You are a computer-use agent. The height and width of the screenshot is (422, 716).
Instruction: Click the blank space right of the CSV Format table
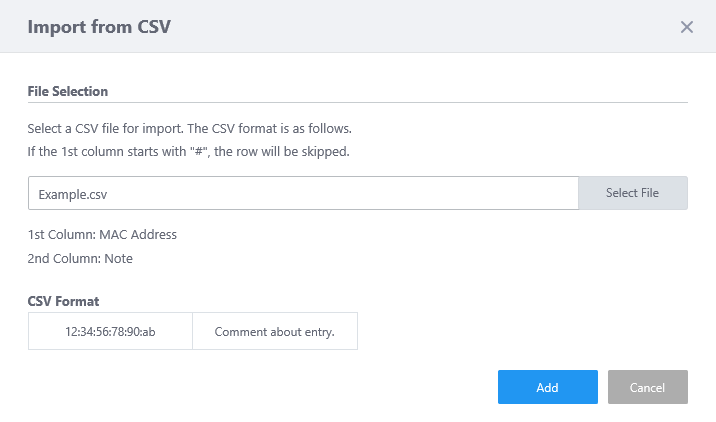520,331
